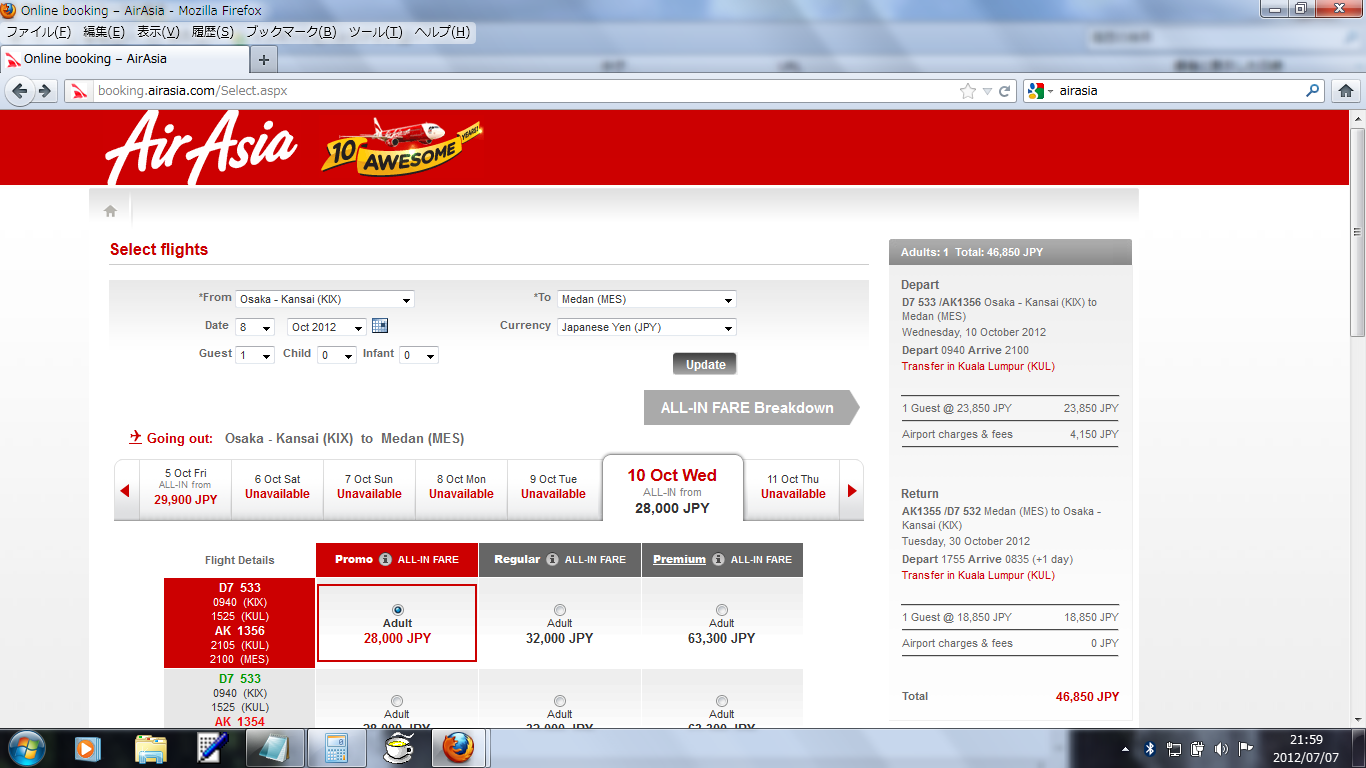The width and height of the screenshot is (1366, 768).
Task: Bookmark this page with the star icon
Action: coord(968,91)
